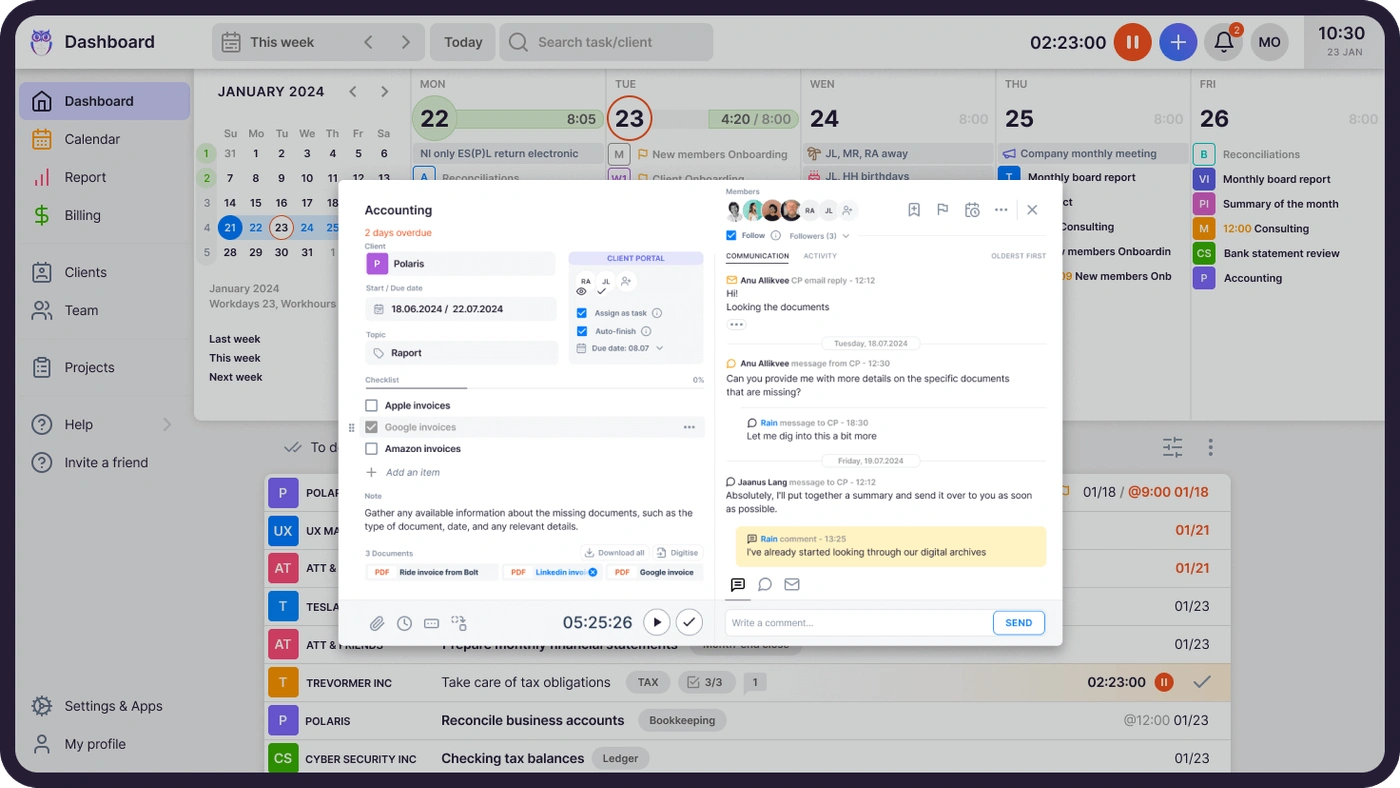Open time tracking with the clock icon
The height and width of the screenshot is (788, 1400).
coord(404,622)
